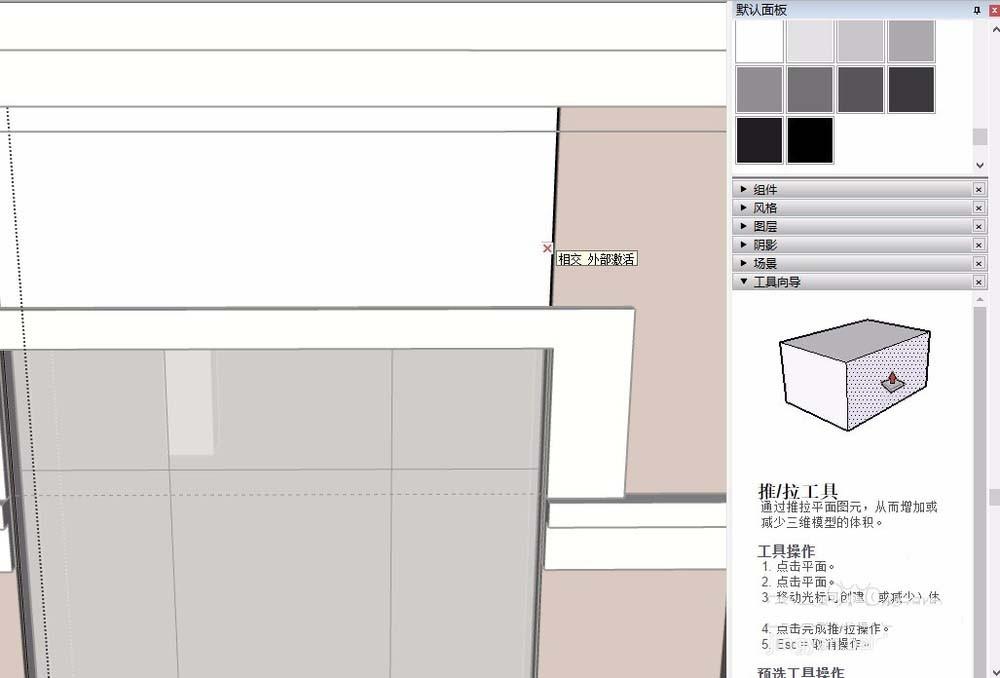Close the 组件 panel with its X icon
The height and width of the screenshot is (678, 1000).
pos(978,188)
